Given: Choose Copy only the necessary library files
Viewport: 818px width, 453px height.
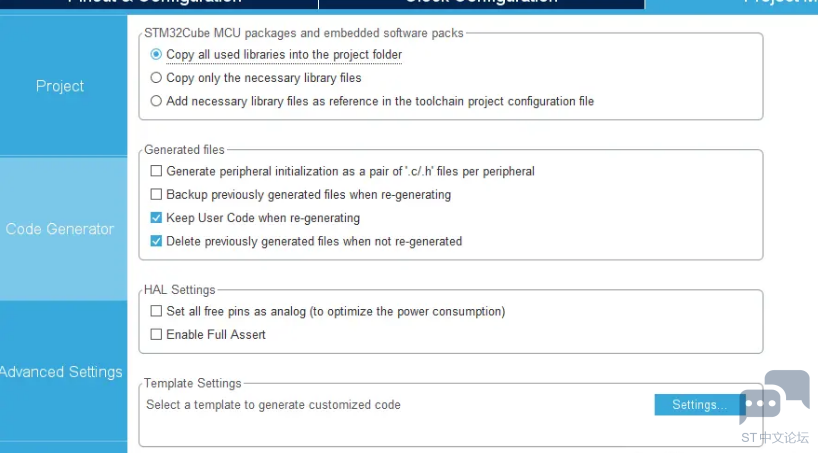Looking at the screenshot, I should pyautogui.click(x=156, y=78).
